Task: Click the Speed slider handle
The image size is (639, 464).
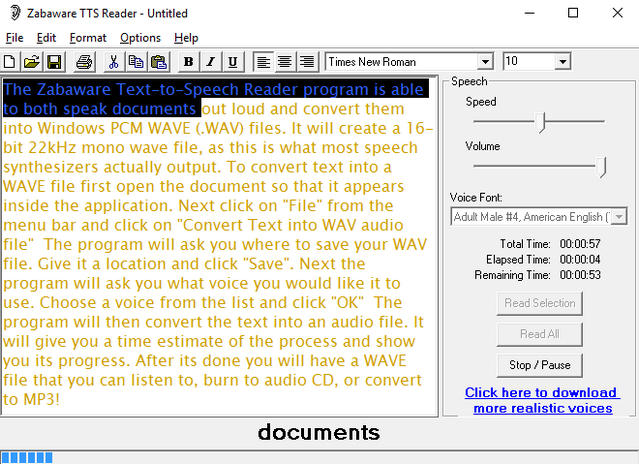Action: coord(541,122)
